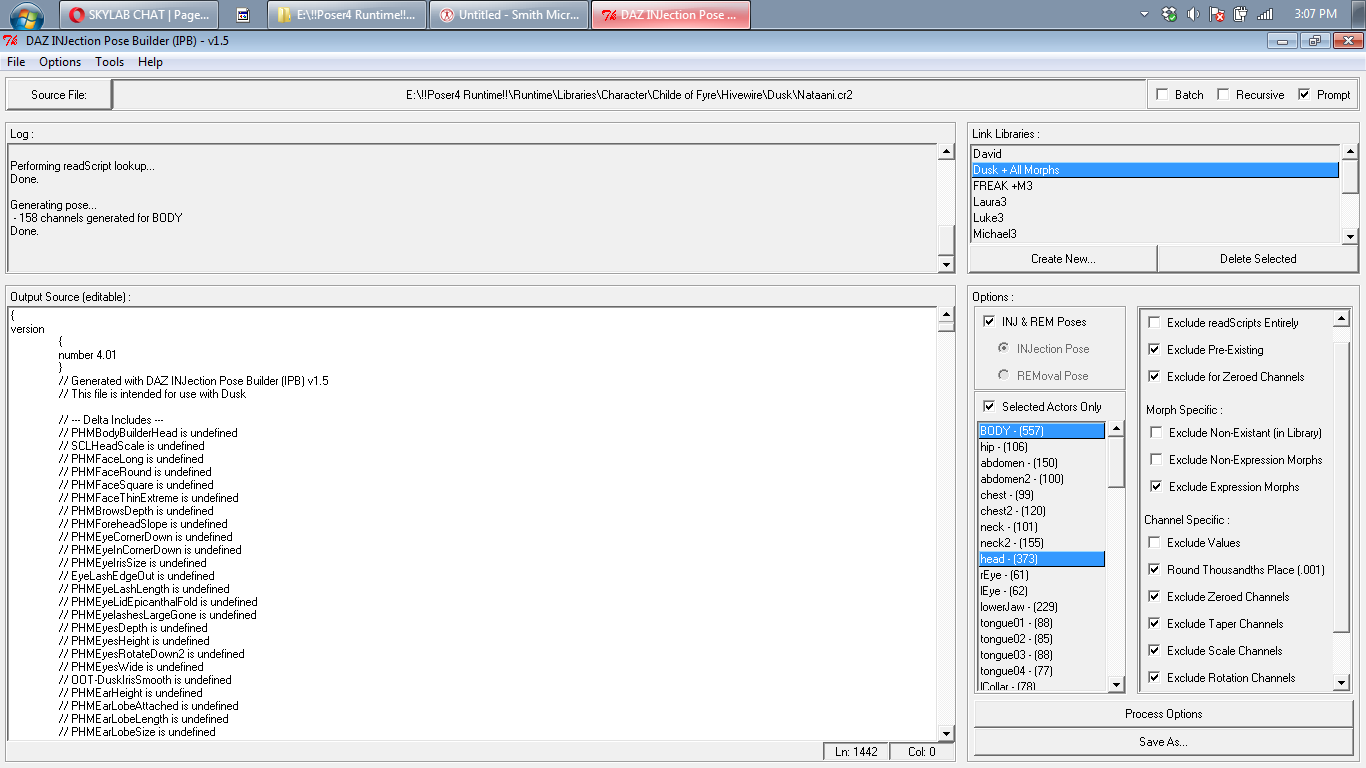Viewport: 1366px width, 768px height.
Task: Toggle Exclude Expression Morphs checkbox
Action: coord(1156,487)
